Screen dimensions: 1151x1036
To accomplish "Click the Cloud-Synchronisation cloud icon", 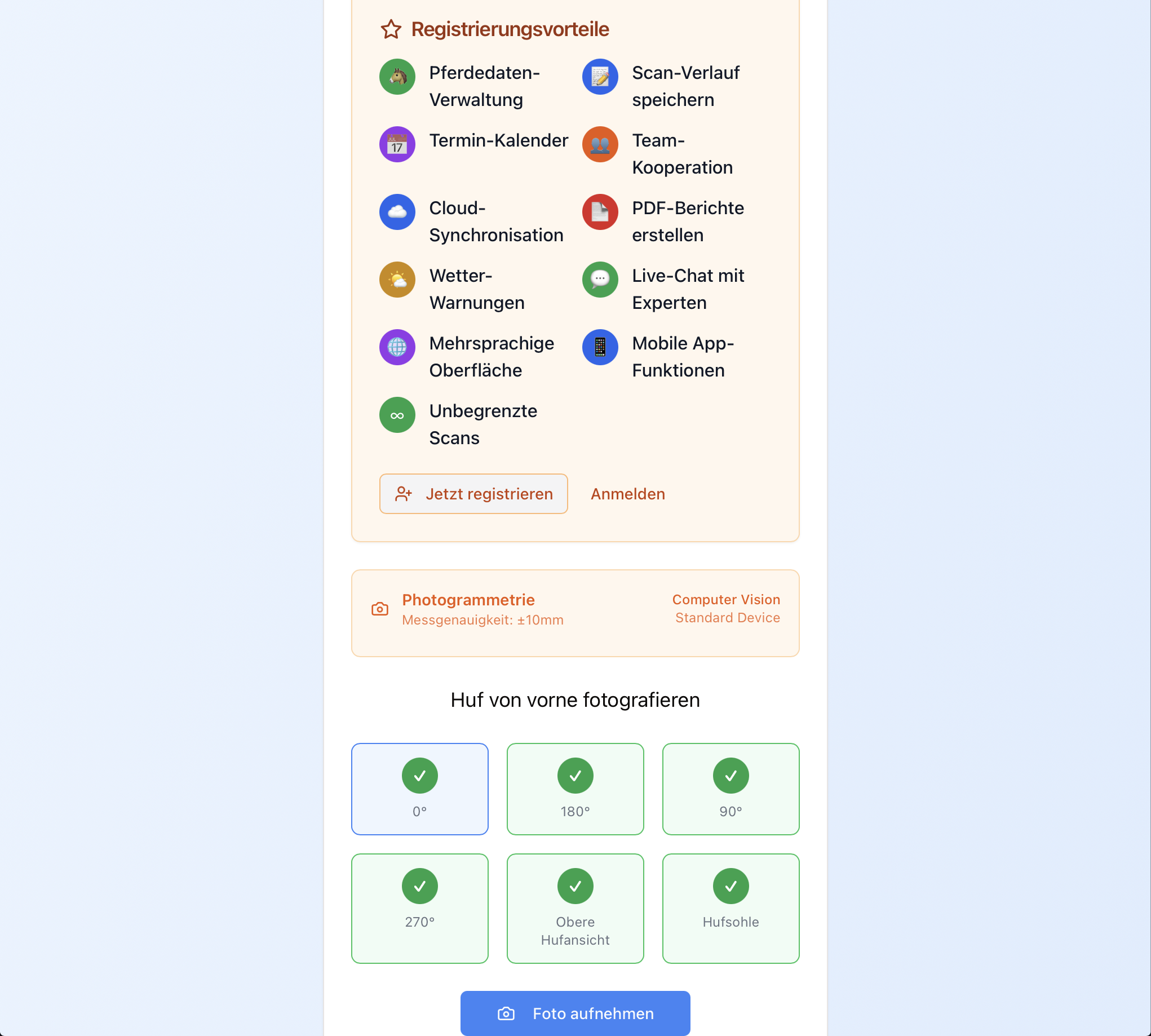I will (397, 212).
